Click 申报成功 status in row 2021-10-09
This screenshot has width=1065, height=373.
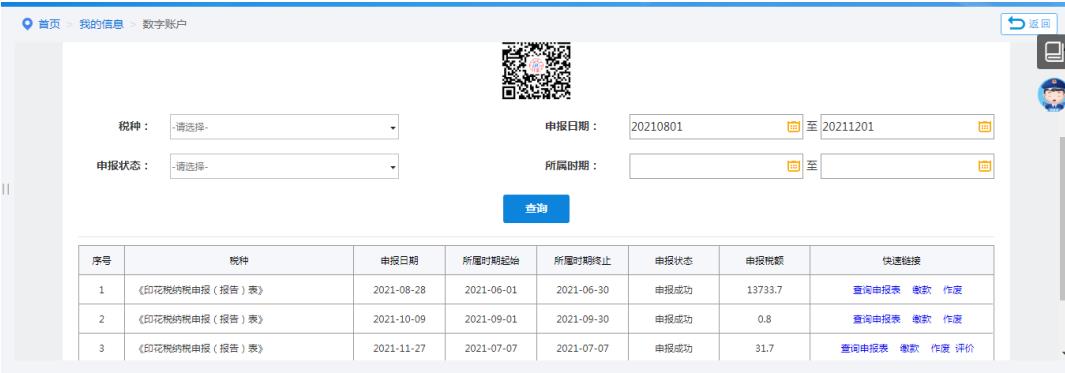pos(674,319)
